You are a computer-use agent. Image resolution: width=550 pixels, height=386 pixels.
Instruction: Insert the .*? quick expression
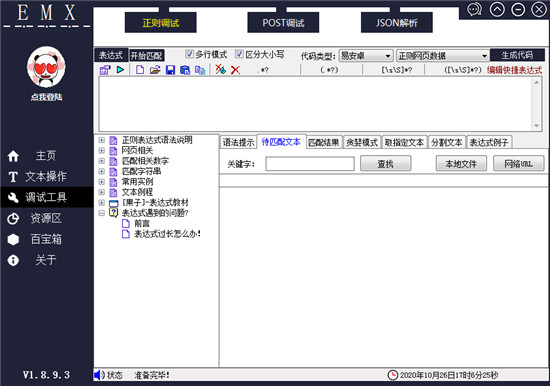tap(263, 70)
